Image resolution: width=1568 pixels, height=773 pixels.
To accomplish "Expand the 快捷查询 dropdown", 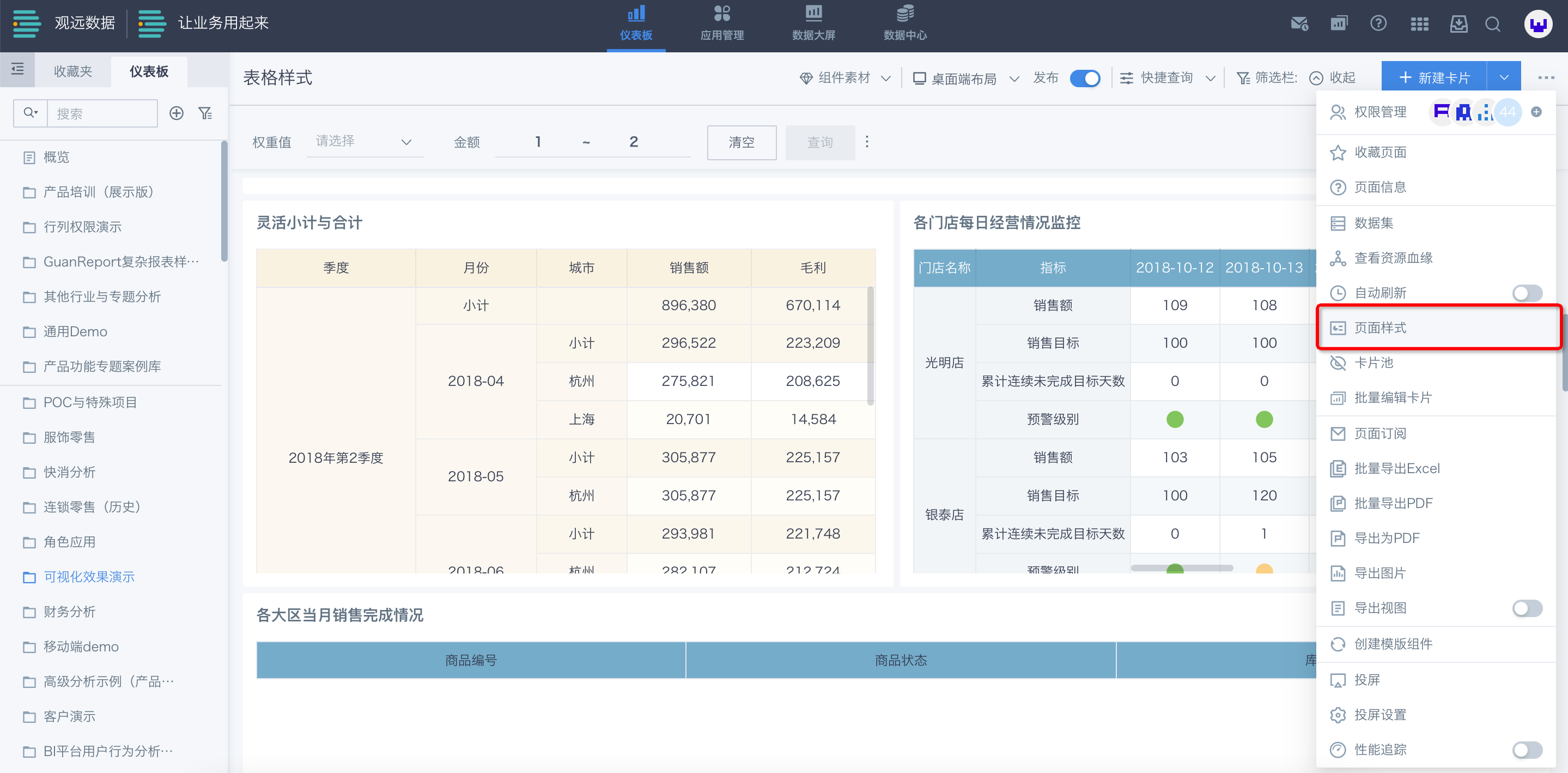I will tap(1168, 78).
